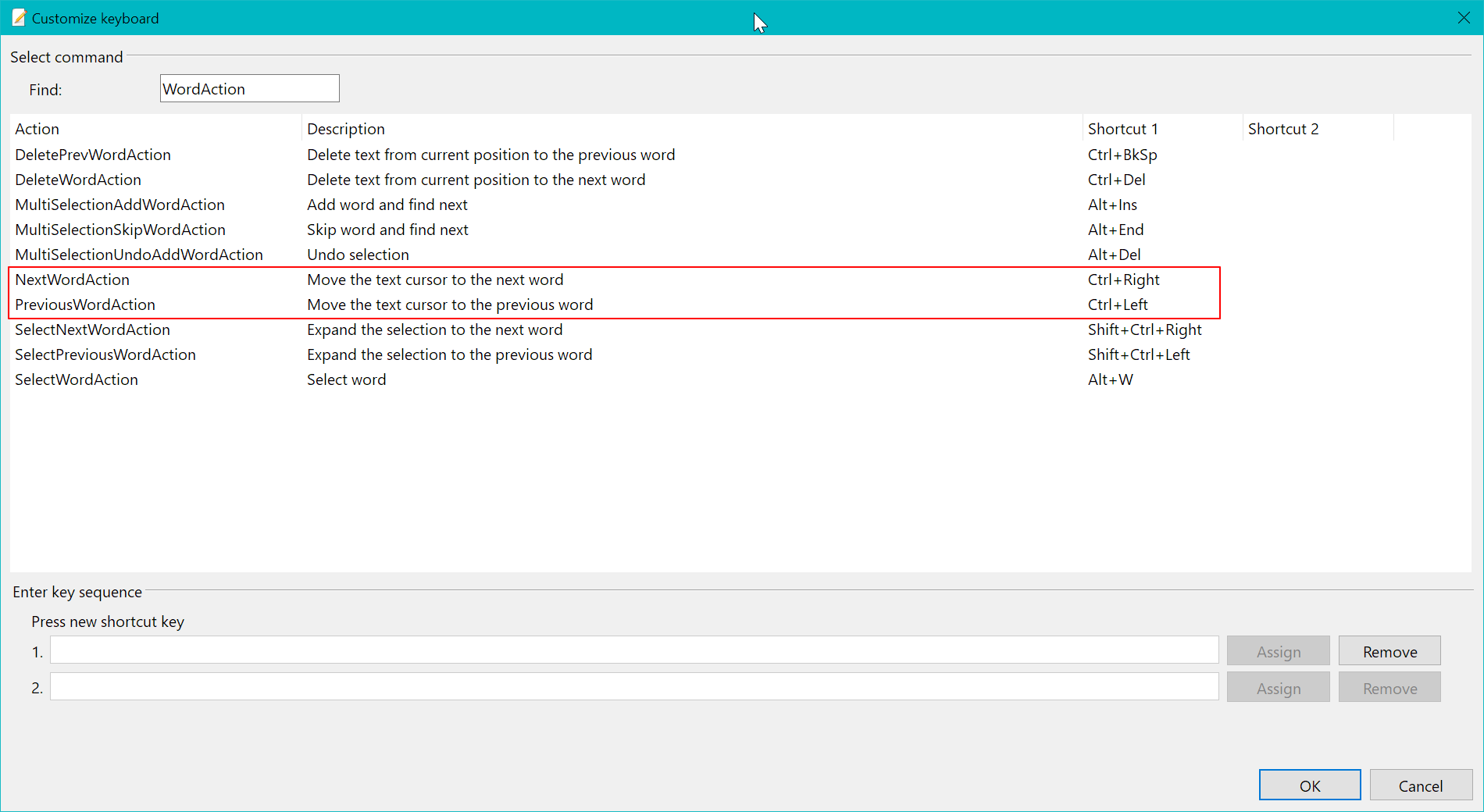Select the DeletePrevWordAction row

(93, 155)
